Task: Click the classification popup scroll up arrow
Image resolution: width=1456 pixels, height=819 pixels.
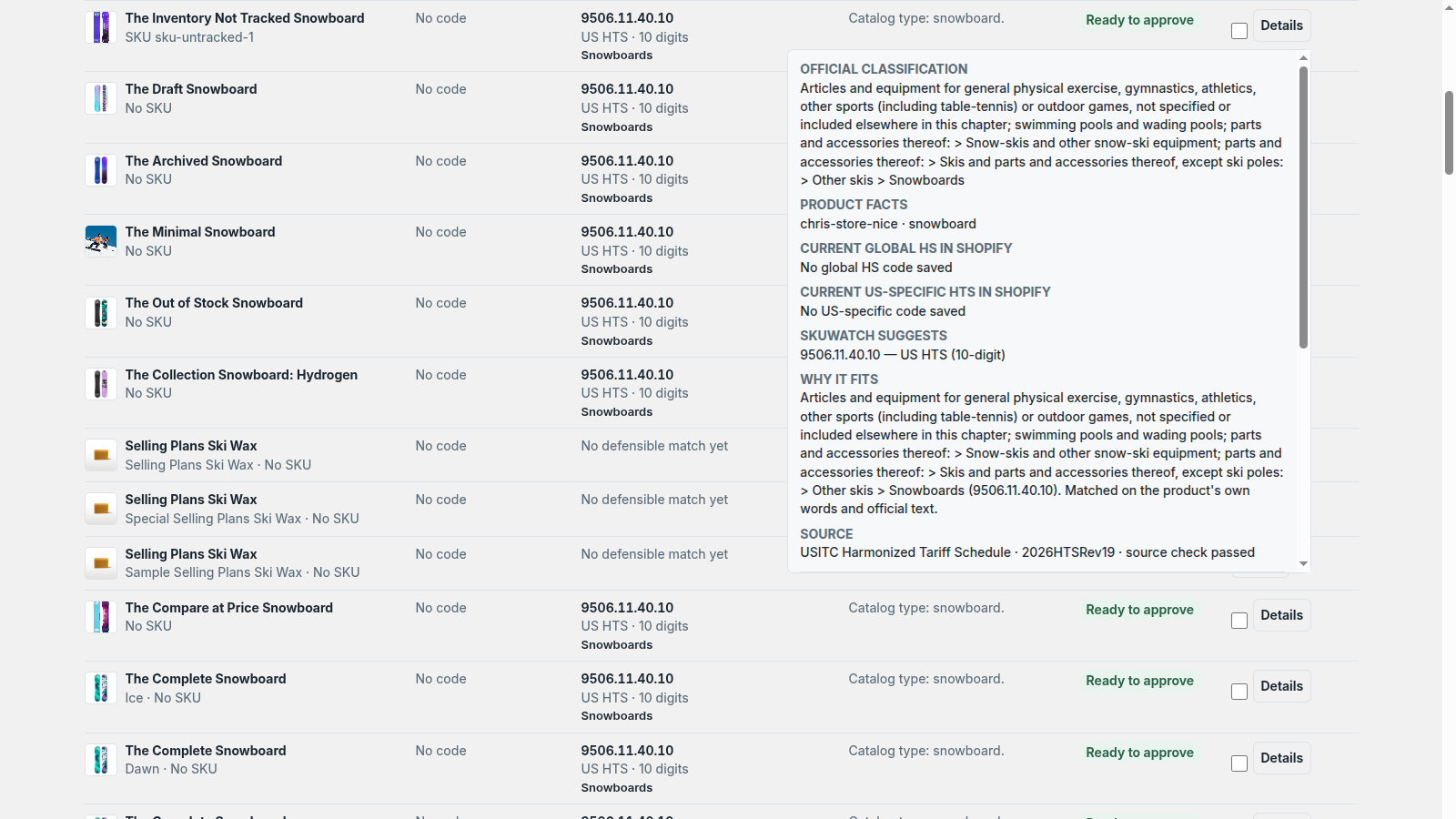Action: [1303, 57]
